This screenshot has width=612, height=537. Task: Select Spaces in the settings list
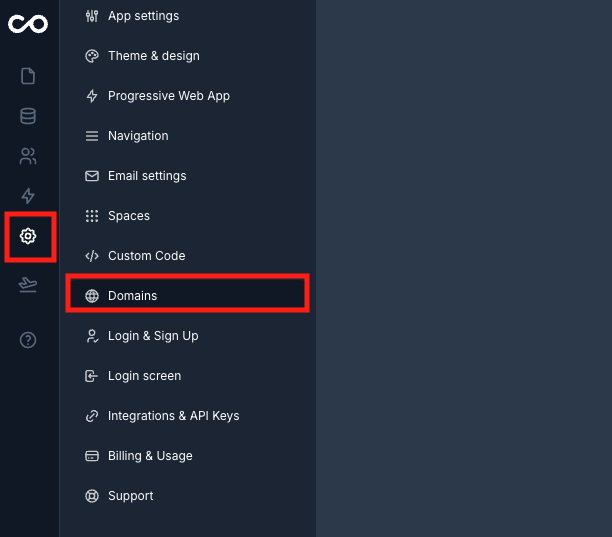(128, 216)
